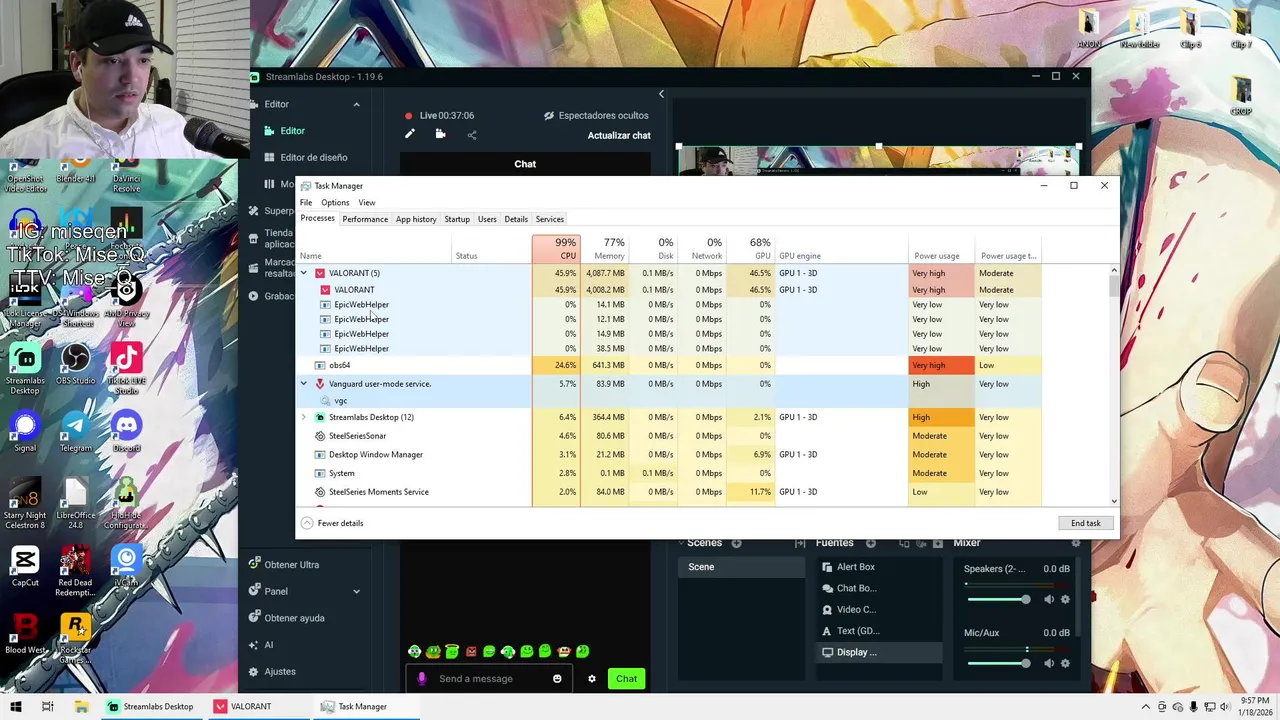1280x720 pixels.
Task: Open the OBS Studio desktop icon
Action: [x=76, y=365]
